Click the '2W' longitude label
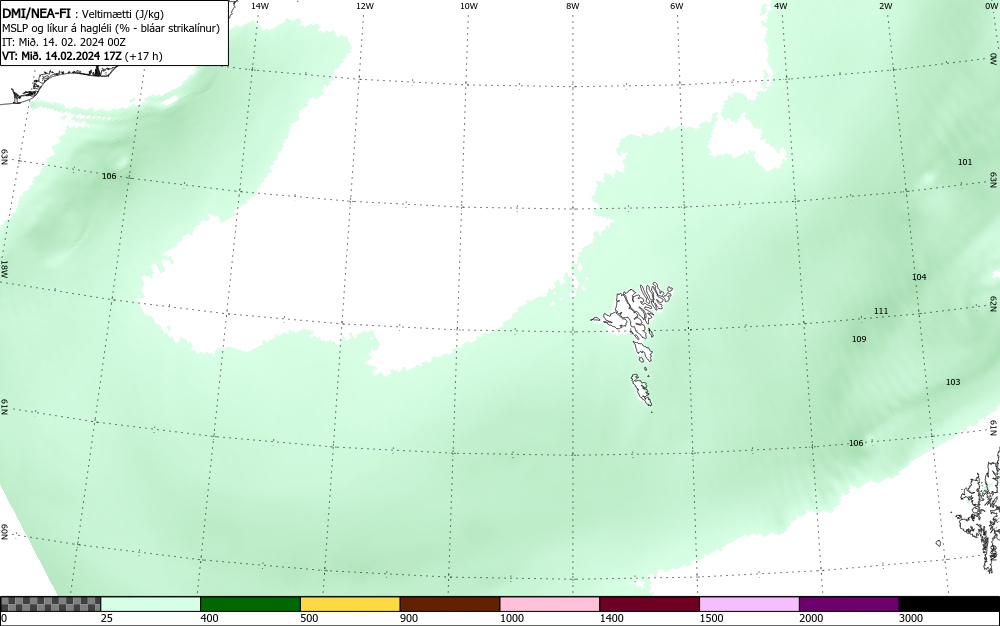 pos(885,6)
